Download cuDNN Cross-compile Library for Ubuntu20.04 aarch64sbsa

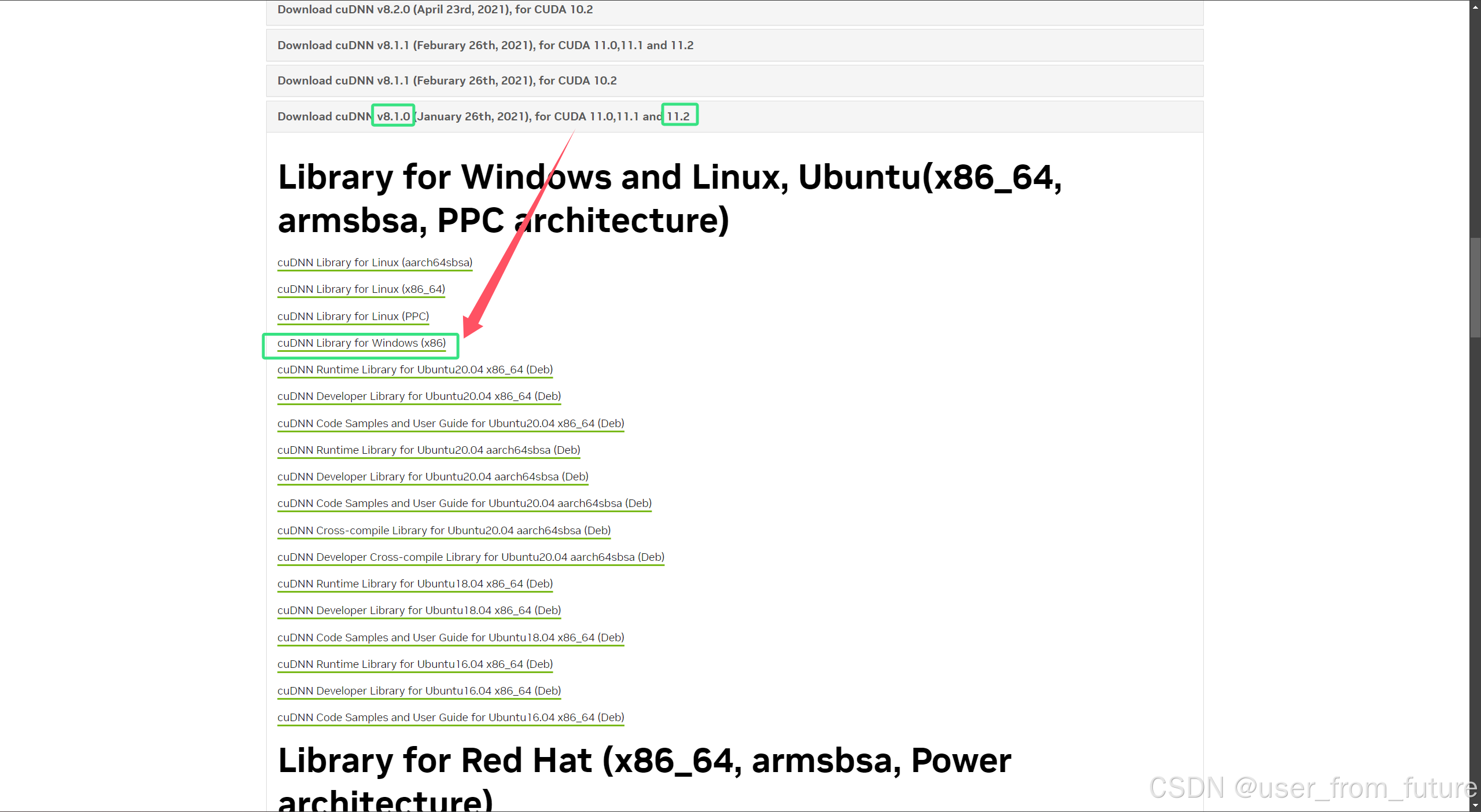444,531
